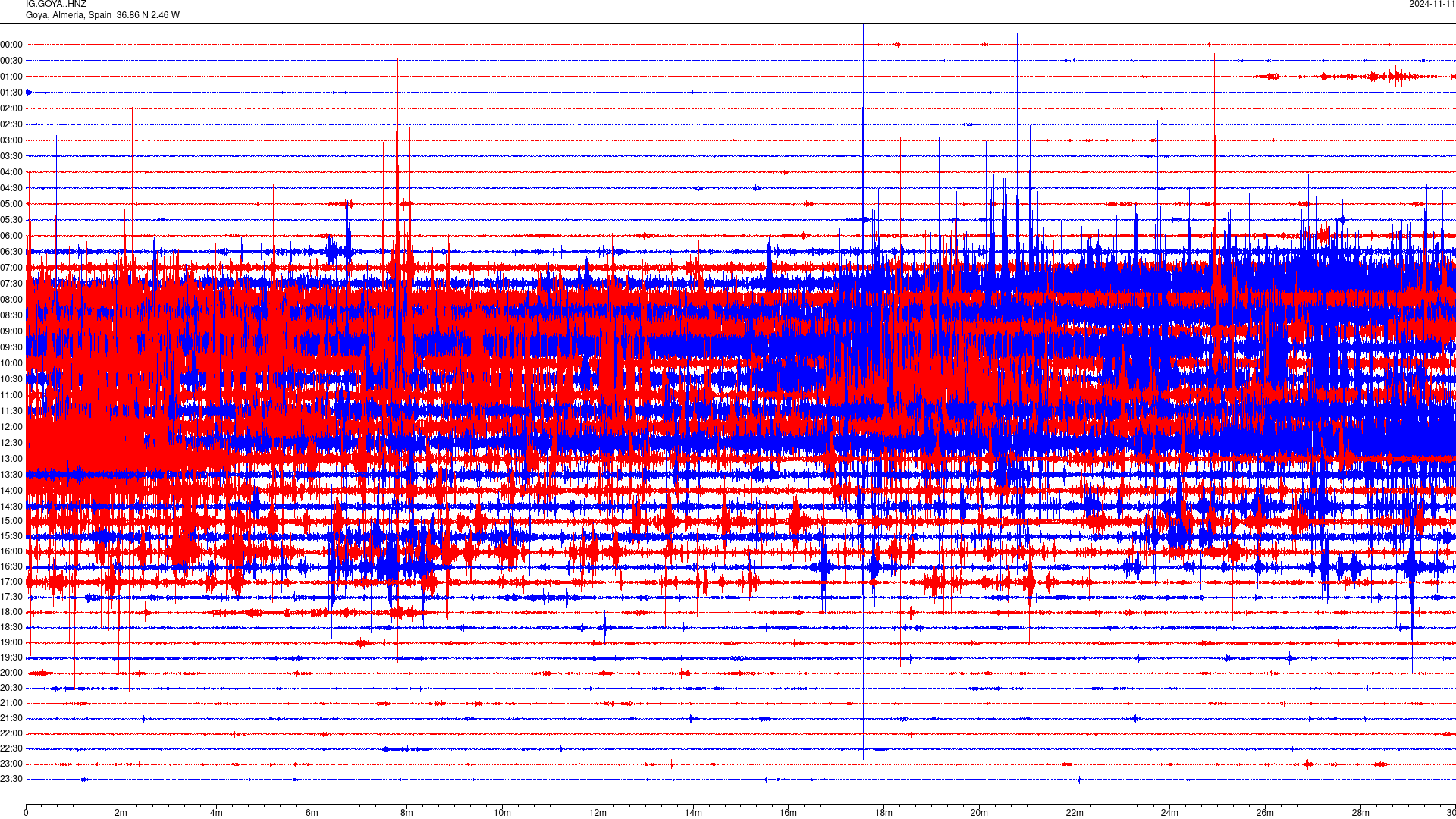This screenshot has width=1456, height=819.
Task: Select the 05:00 time row label
Action: coord(11,204)
